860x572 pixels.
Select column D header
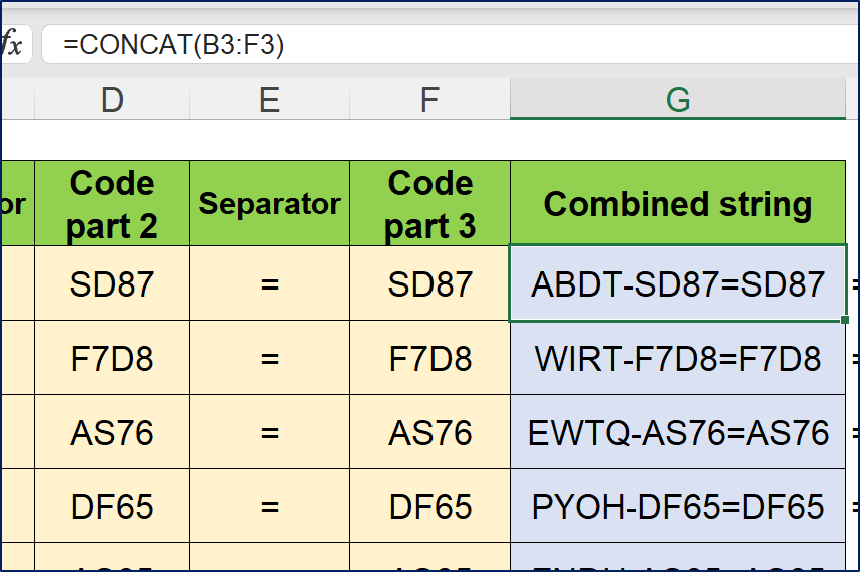pyautogui.click(x=112, y=99)
